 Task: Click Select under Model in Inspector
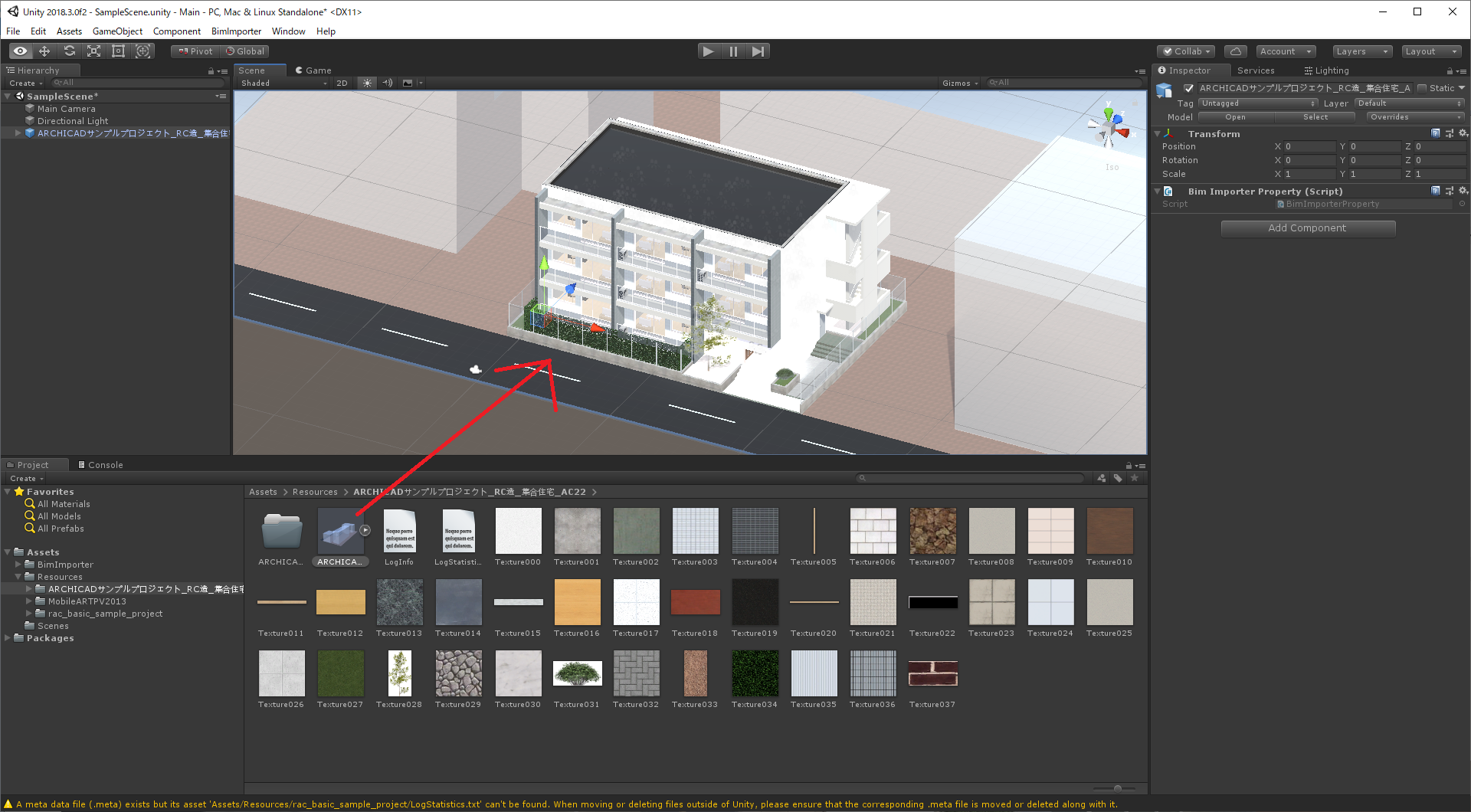(x=1315, y=116)
